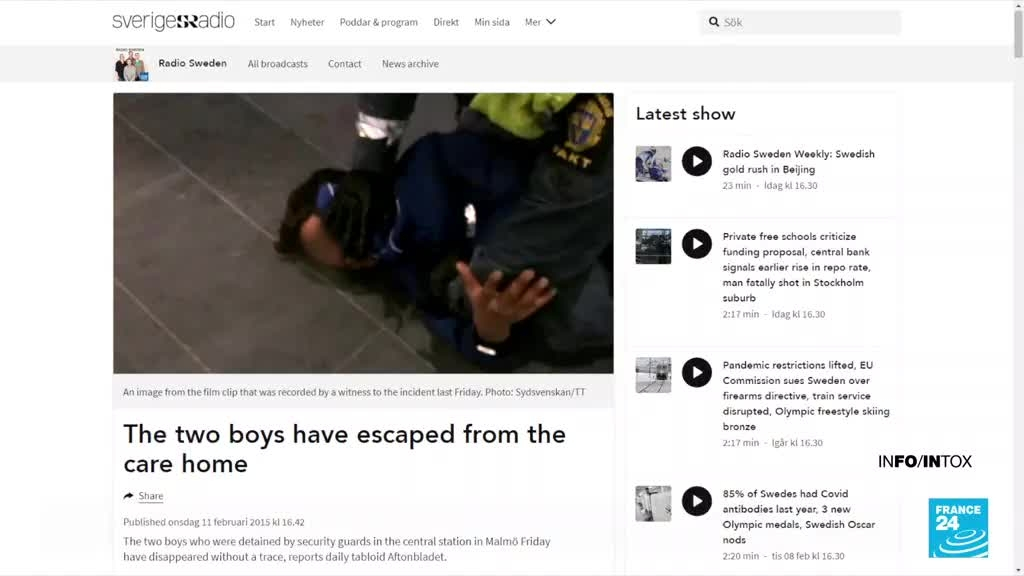Click the Share link text
This screenshot has height=576, width=1024.
(151, 496)
